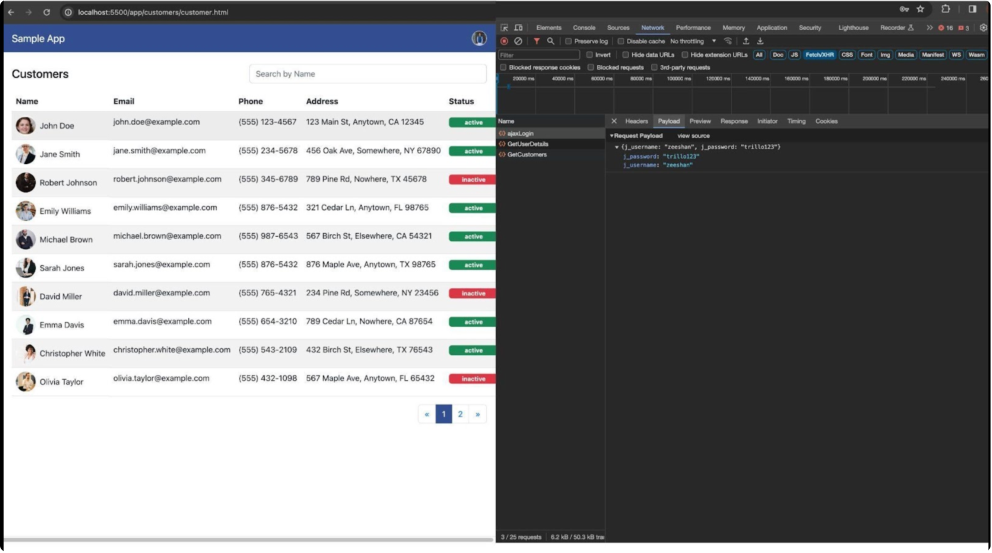
Task: Toggle the network filter funnel icon
Action: tap(536, 41)
